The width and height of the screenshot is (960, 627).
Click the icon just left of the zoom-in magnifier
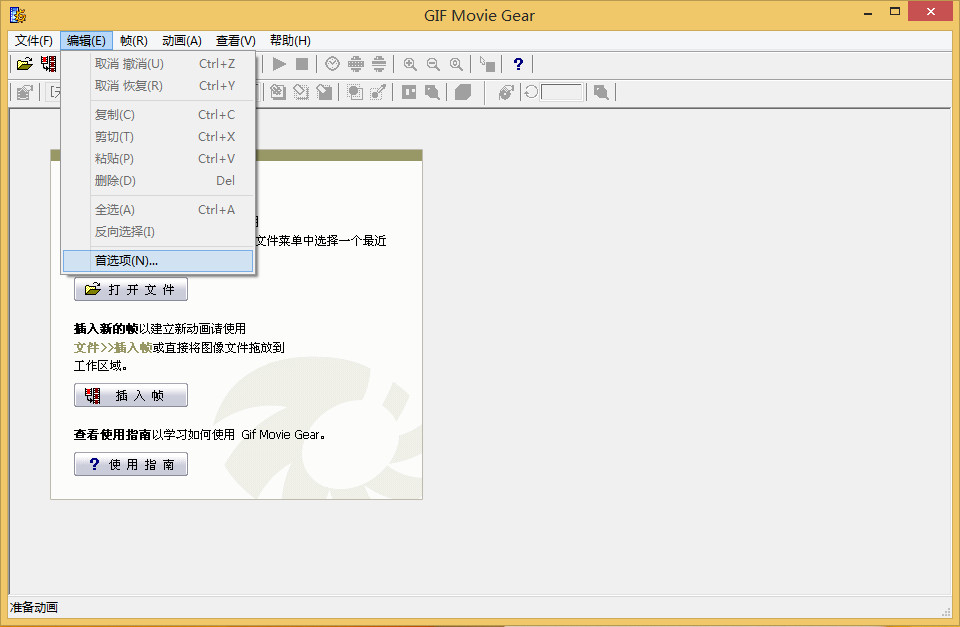pos(379,64)
